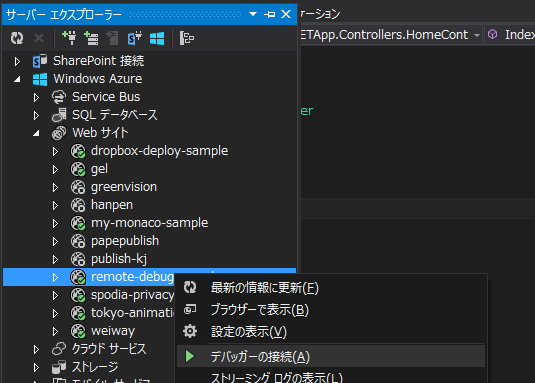Viewport: 535px width, 383px height.
Task: Click the my-monaco-sample globe icon
Action: coord(78,223)
